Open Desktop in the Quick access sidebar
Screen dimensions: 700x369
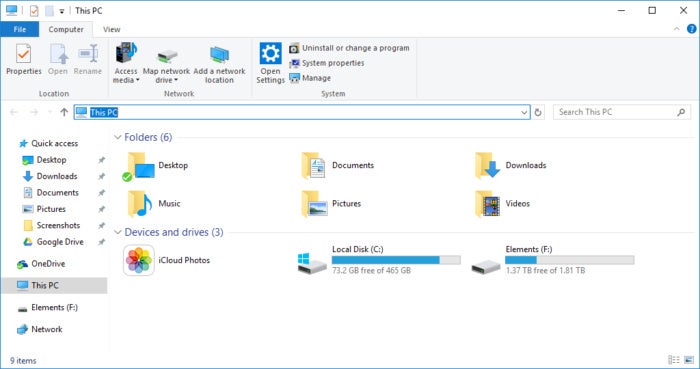45,160
